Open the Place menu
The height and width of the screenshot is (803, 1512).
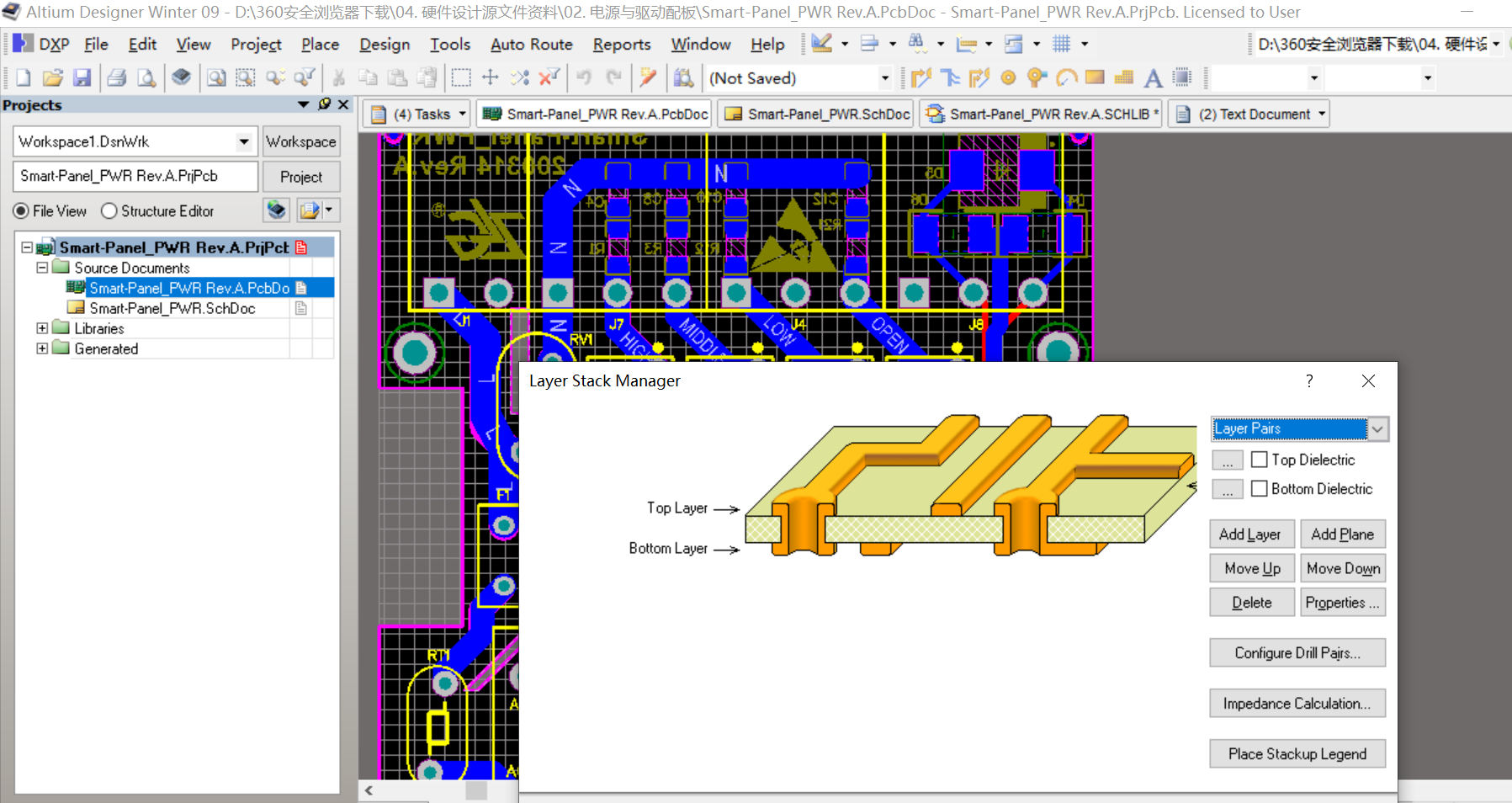tap(321, 45)
